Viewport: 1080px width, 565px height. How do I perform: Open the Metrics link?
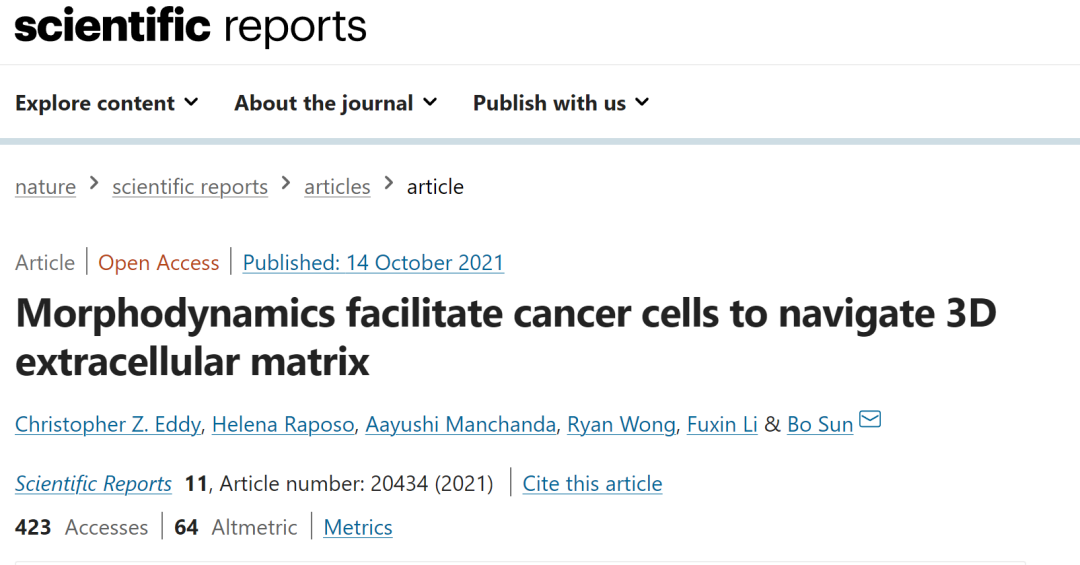358,528
